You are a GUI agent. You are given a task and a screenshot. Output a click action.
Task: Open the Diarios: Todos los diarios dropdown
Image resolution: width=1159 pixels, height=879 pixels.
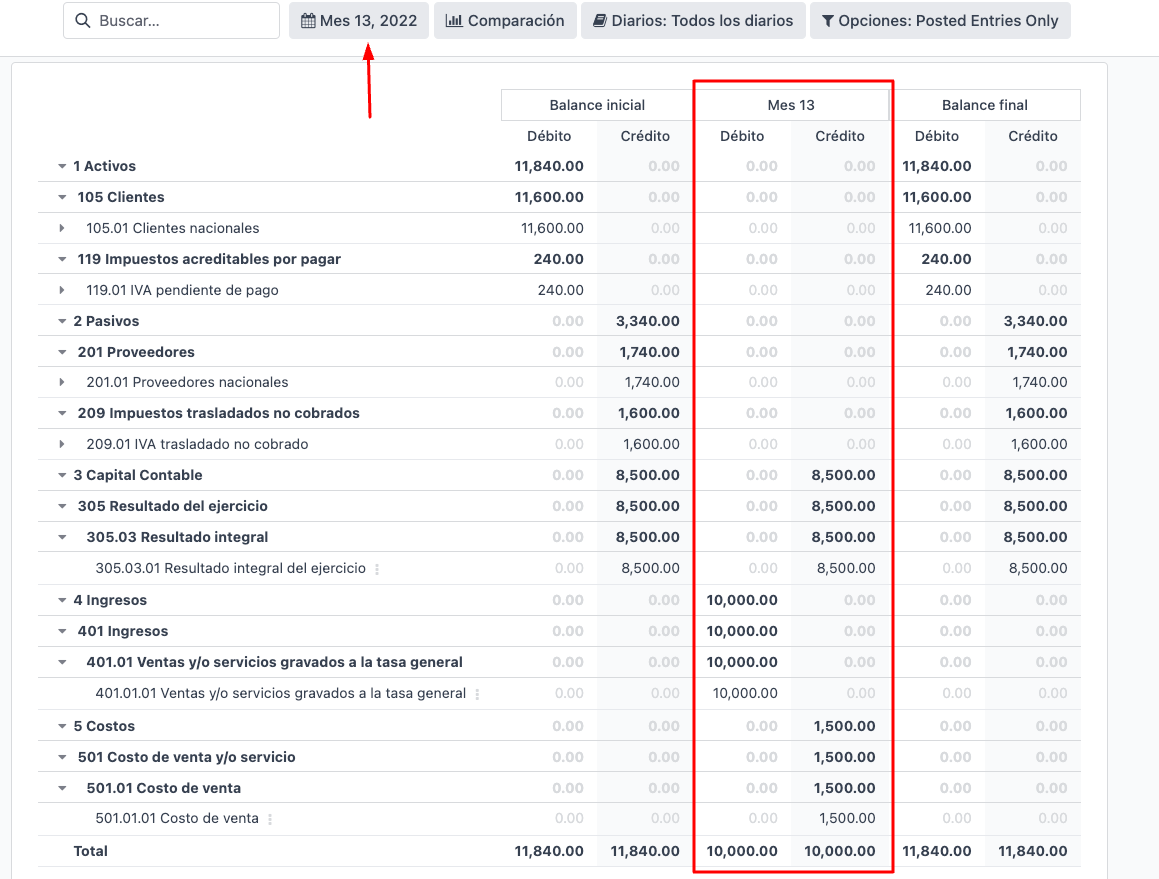(x=693, y=21)
